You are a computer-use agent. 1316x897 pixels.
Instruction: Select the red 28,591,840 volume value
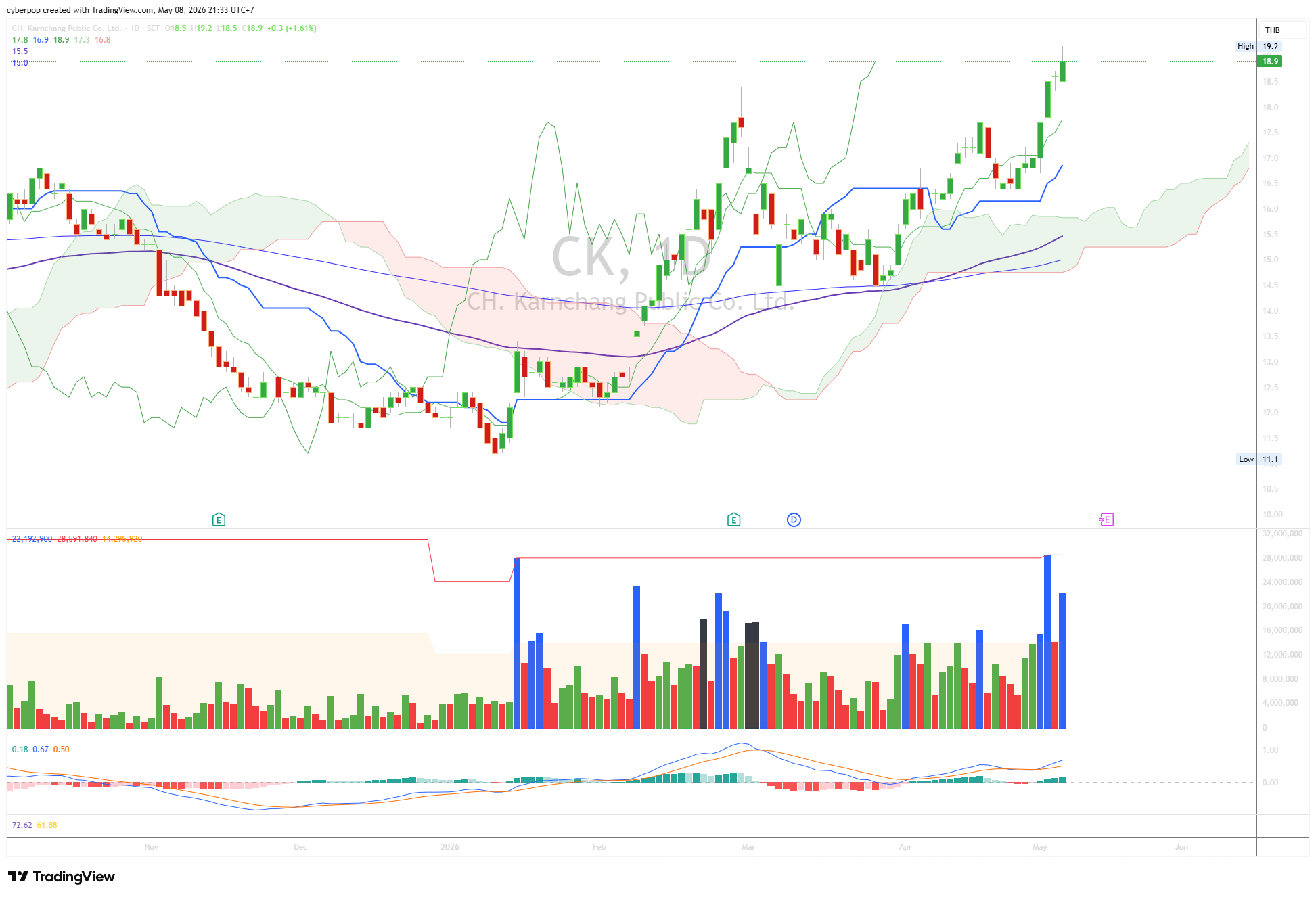click(77, 539)
